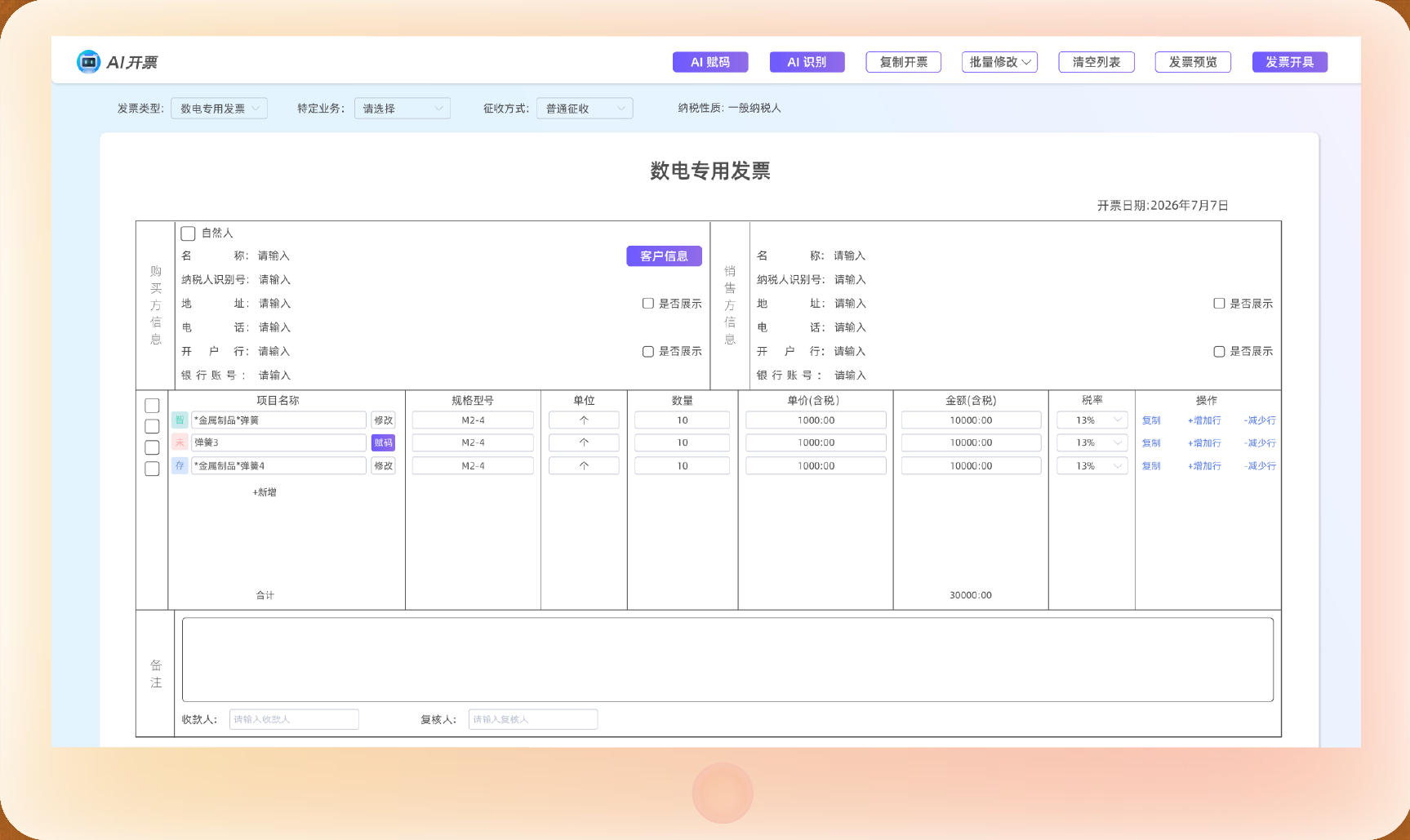Click the buyer 名称 input field
1410x840 pixels.
coord(274,256)
